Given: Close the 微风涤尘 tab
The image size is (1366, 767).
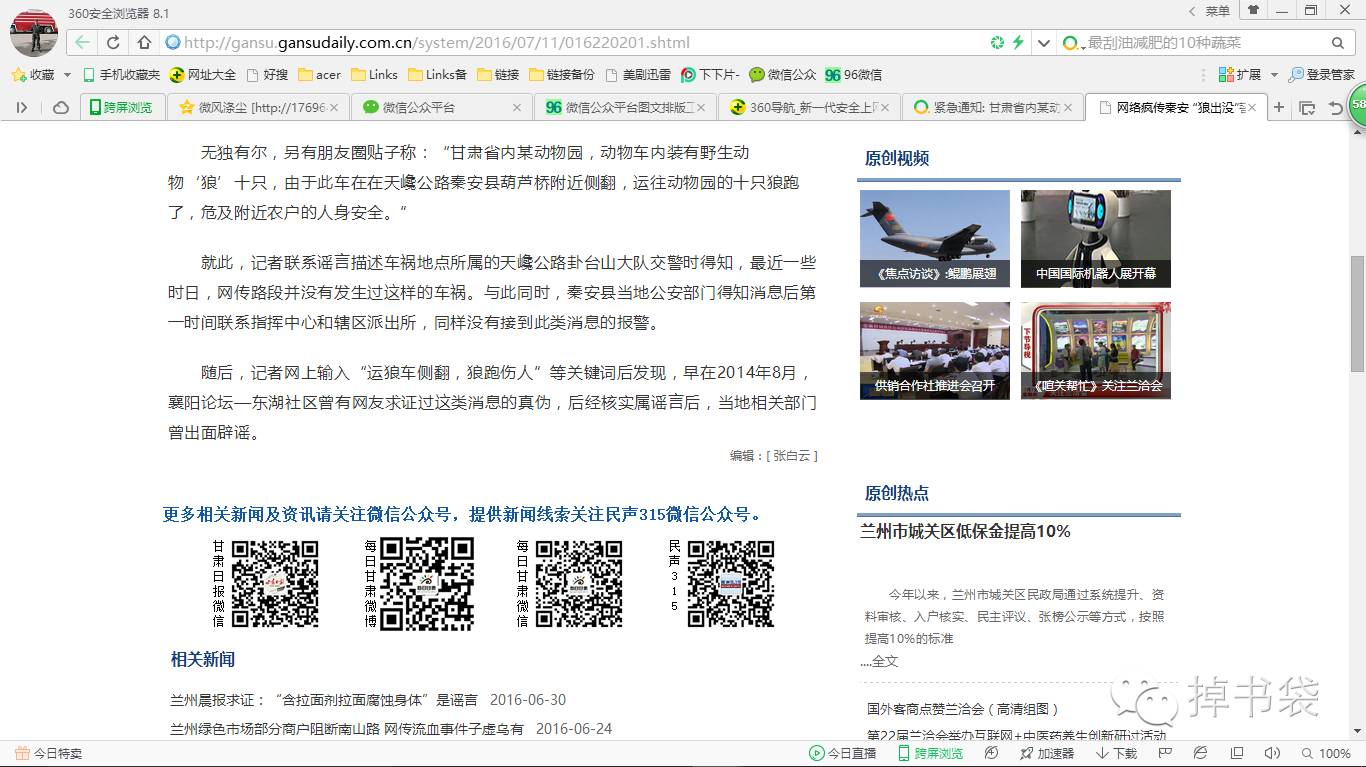Looking at the screenshot, I should tap(333, 107).
